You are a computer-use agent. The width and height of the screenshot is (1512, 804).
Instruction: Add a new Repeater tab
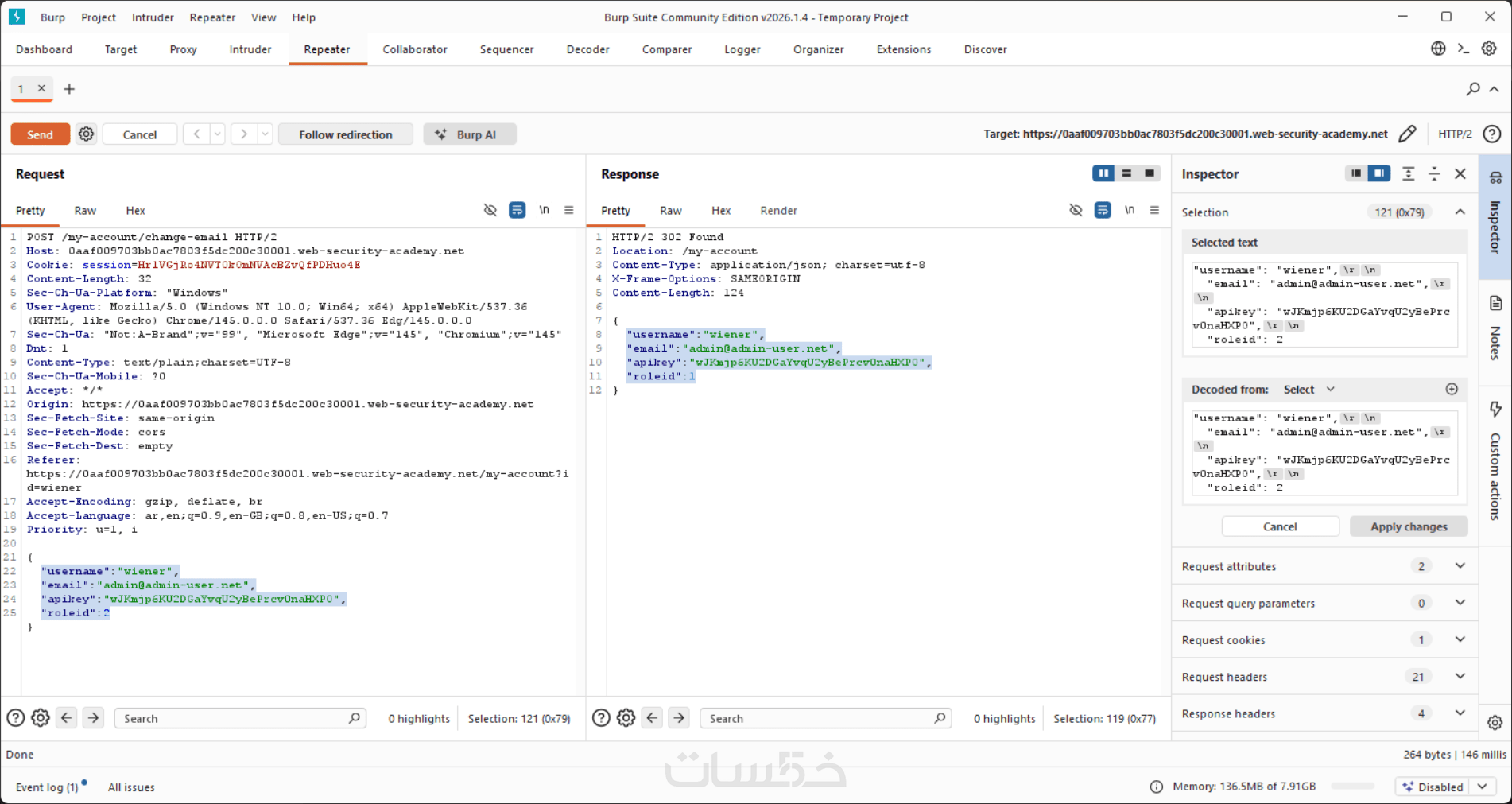point(69,89)
